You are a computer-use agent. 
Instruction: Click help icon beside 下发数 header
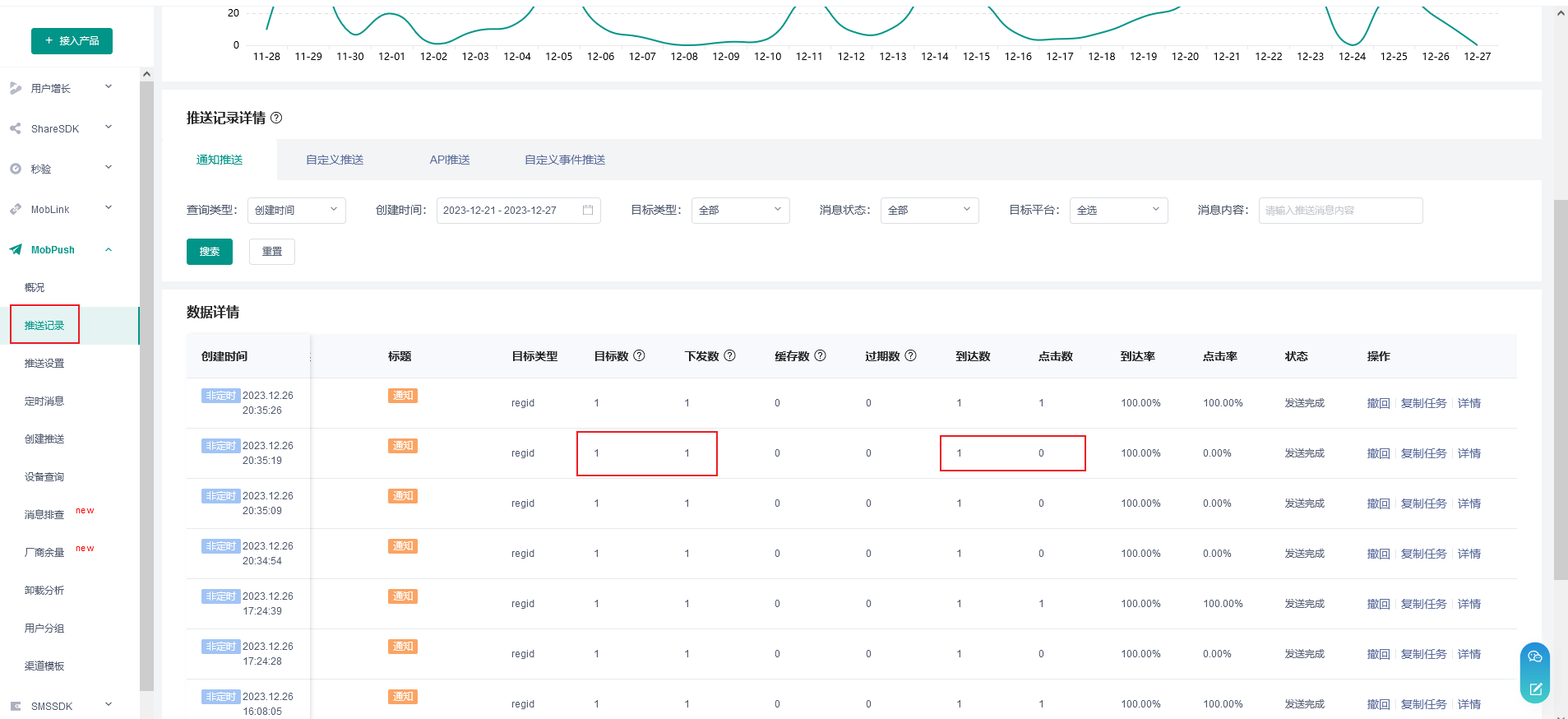click(x=729, y=355)
